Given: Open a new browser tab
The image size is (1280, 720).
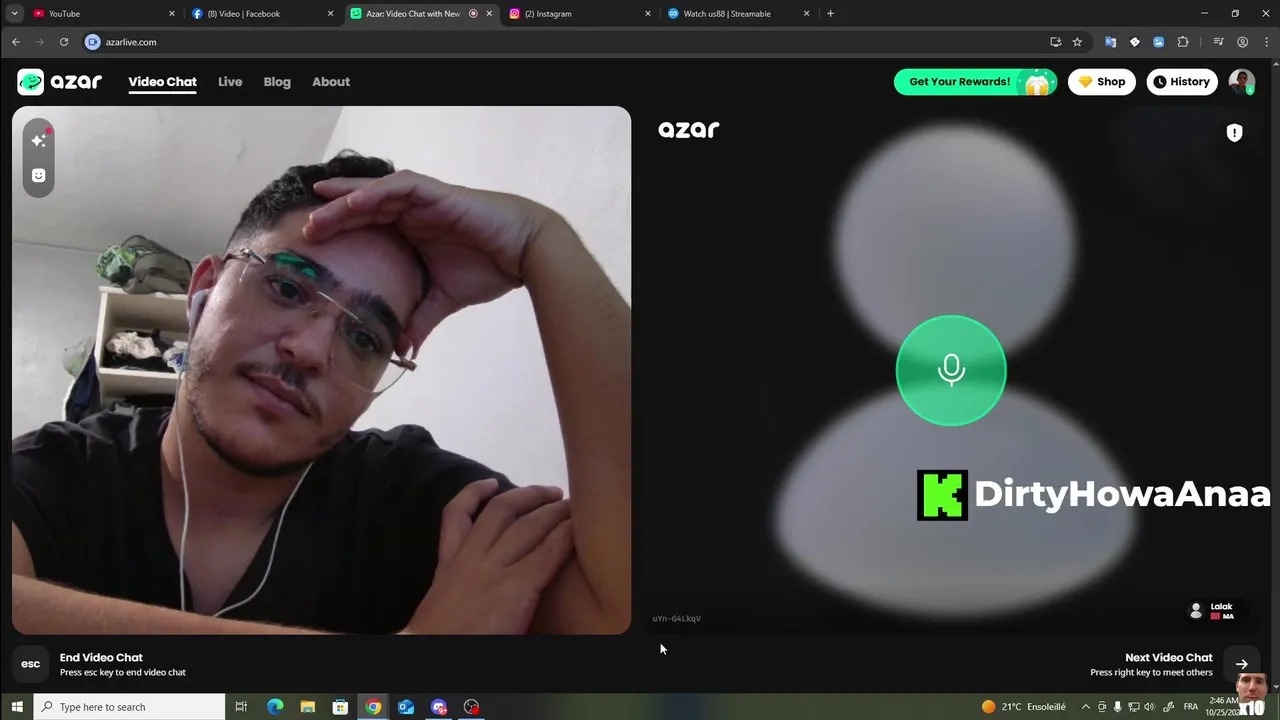Looking at the screenshot, I should coord(830,14).
